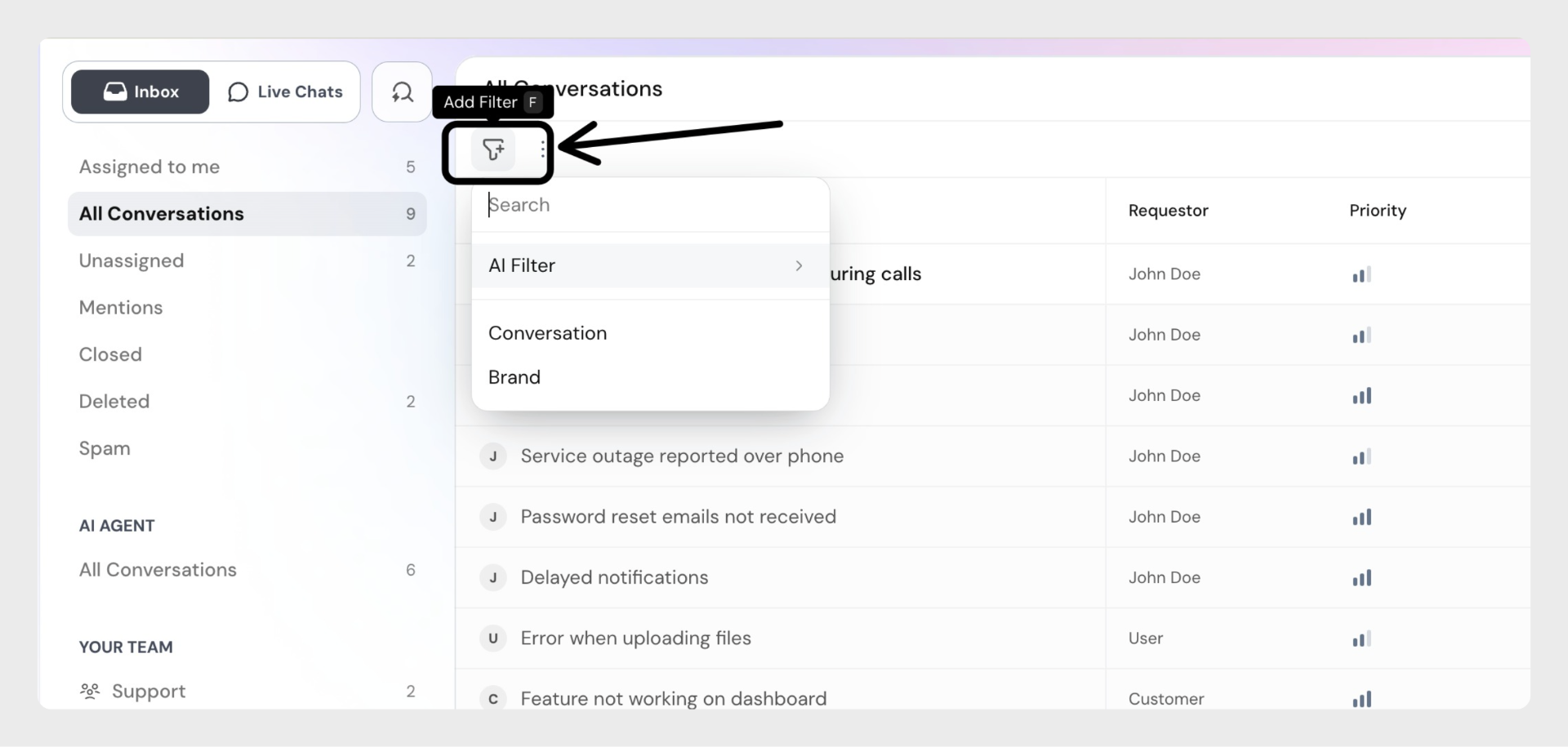The height and width of the screenshot is (747, 1568).
Task: Click the Add Filter funnel icon
Action: point(493,149)
